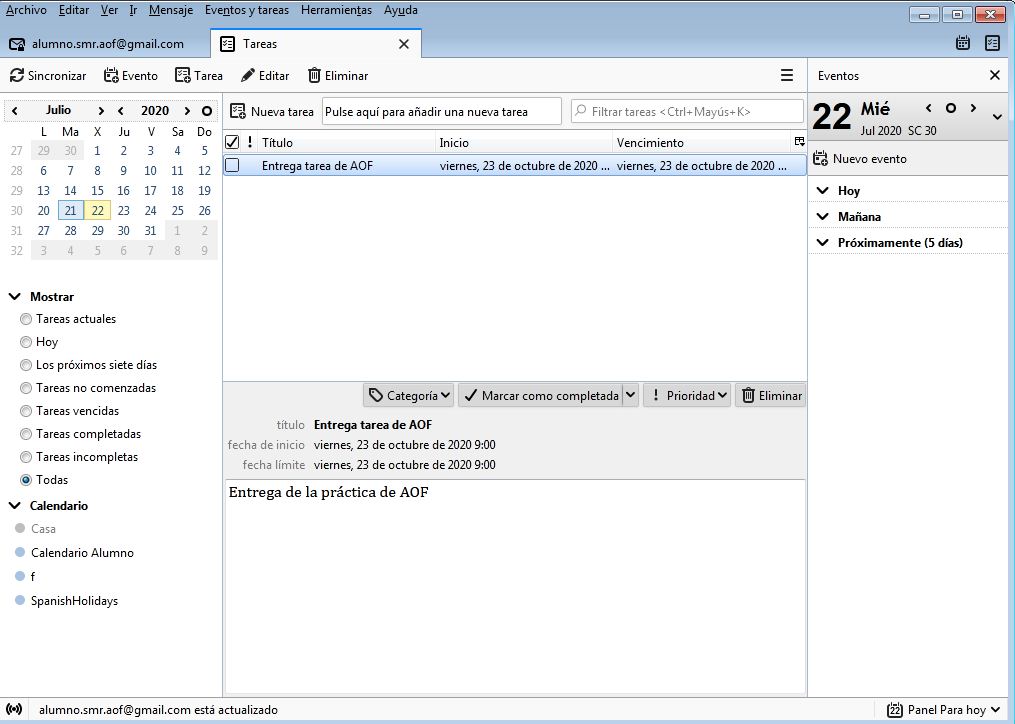The height and width of the screenshot is (724, 1015).
Task: Go to next year after 2020
Action: [x=187, y=111]
